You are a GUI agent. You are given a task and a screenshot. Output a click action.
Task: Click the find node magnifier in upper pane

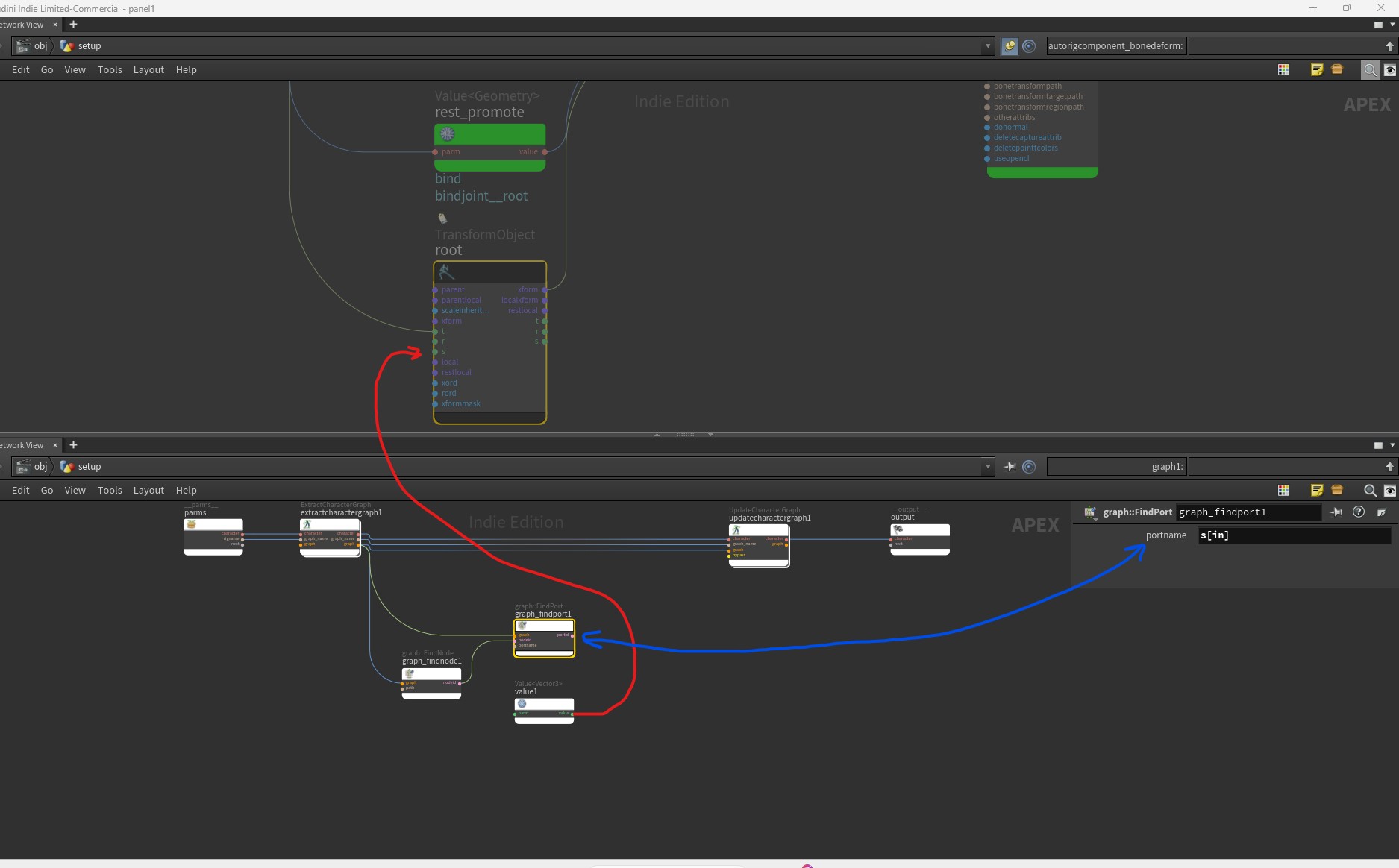click(1370, 70)
